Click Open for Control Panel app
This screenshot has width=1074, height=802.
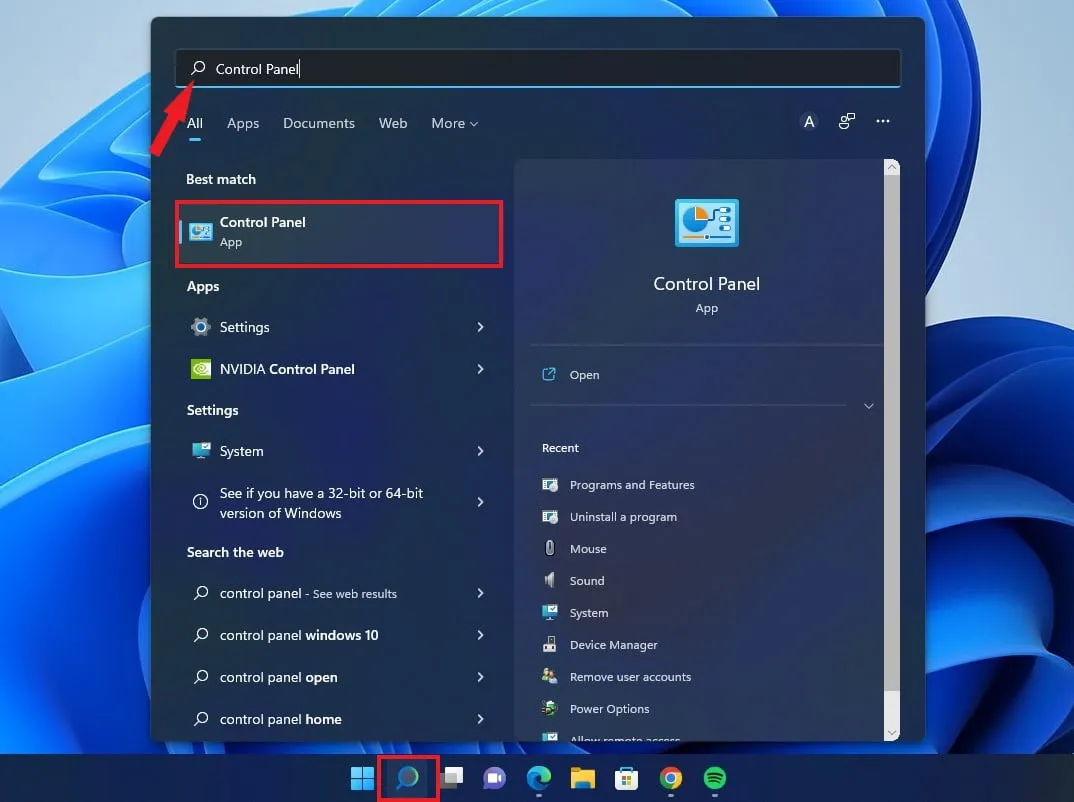pyautogui.click(x=584, y=375)
